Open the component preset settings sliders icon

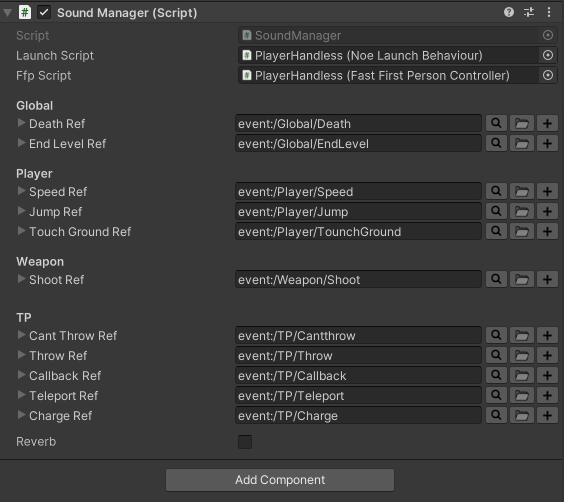point(529,12)
